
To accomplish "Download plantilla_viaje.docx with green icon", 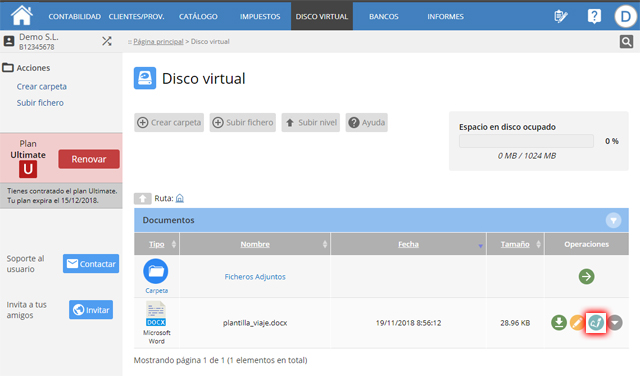I will point(559,323).
